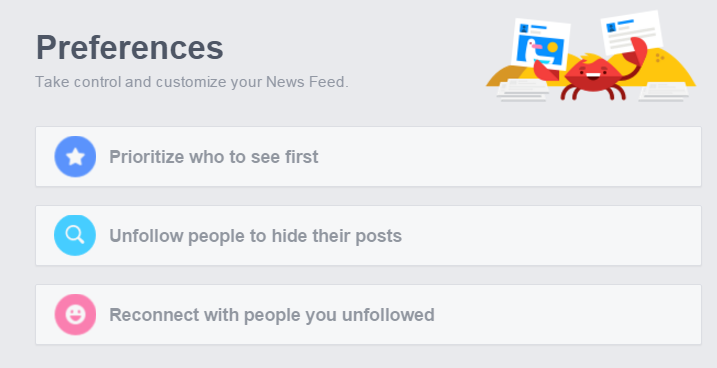The height and width of the screenshot is (368, 717).
Task: Click the paper stack left of the crab
Action: (523, 90)
